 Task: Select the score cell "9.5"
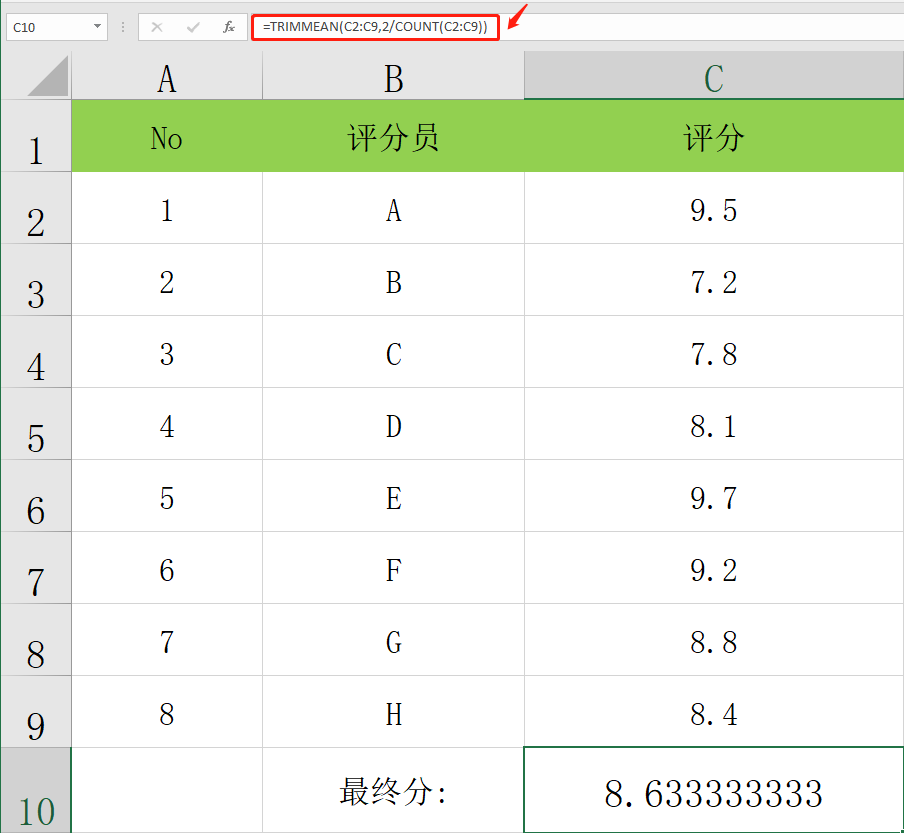pos(714,208)
